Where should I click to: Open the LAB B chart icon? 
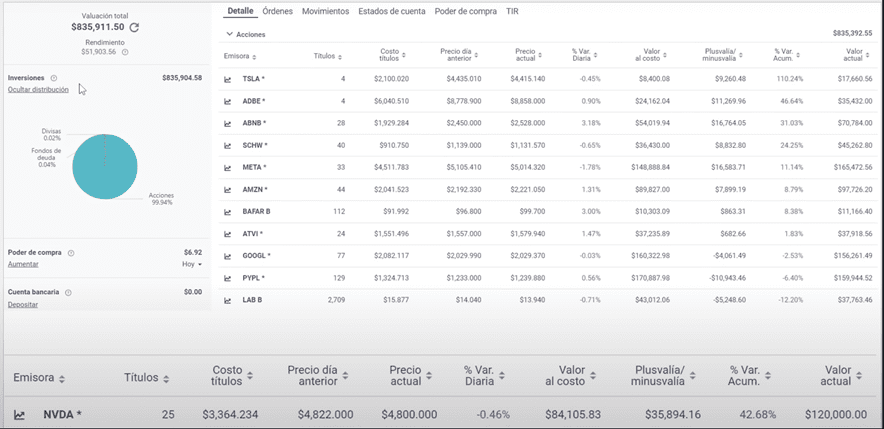click(x=228, y=299)
